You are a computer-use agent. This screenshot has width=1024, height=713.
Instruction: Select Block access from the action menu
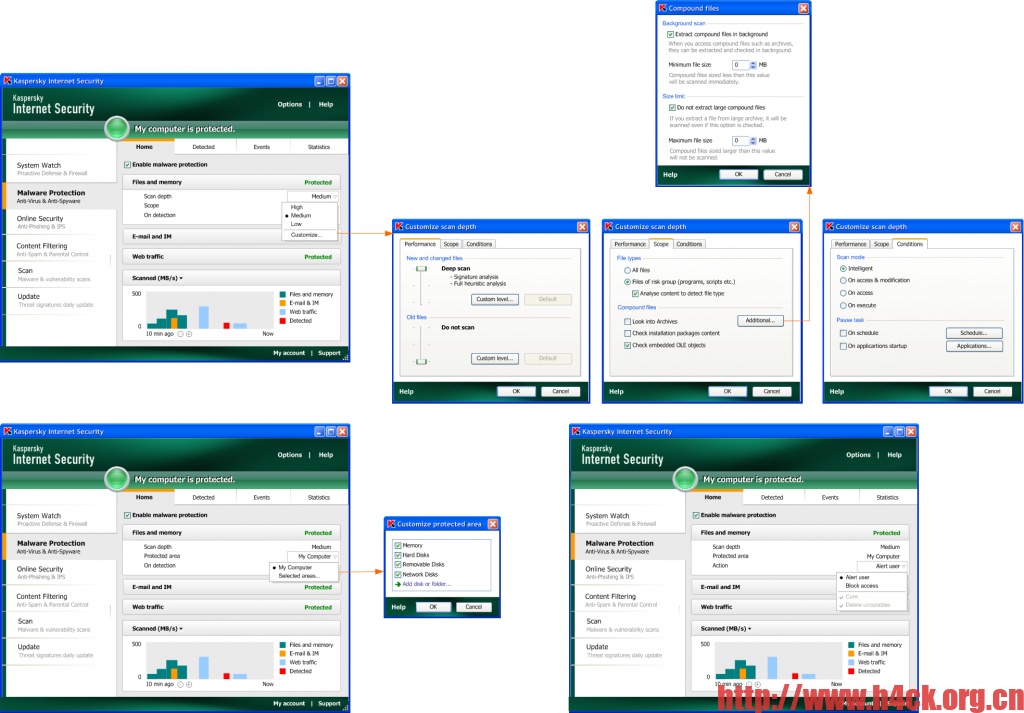click(861, 586)
